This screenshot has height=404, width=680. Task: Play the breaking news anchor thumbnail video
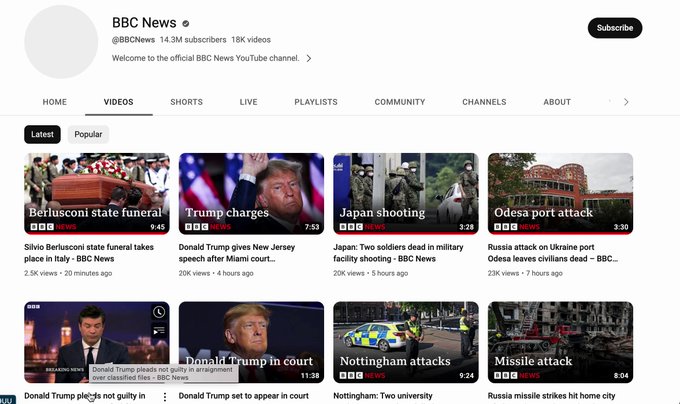(x=97, y=342)
